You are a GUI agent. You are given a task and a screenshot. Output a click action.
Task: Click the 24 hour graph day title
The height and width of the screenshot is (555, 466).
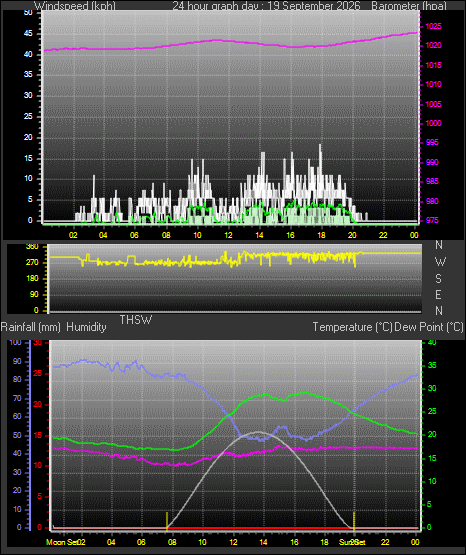pyautogui.click(x=266, y=6)
